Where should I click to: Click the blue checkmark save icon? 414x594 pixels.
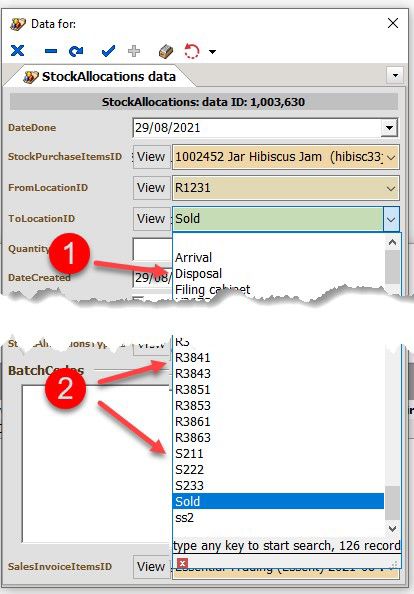click(108, 51)
